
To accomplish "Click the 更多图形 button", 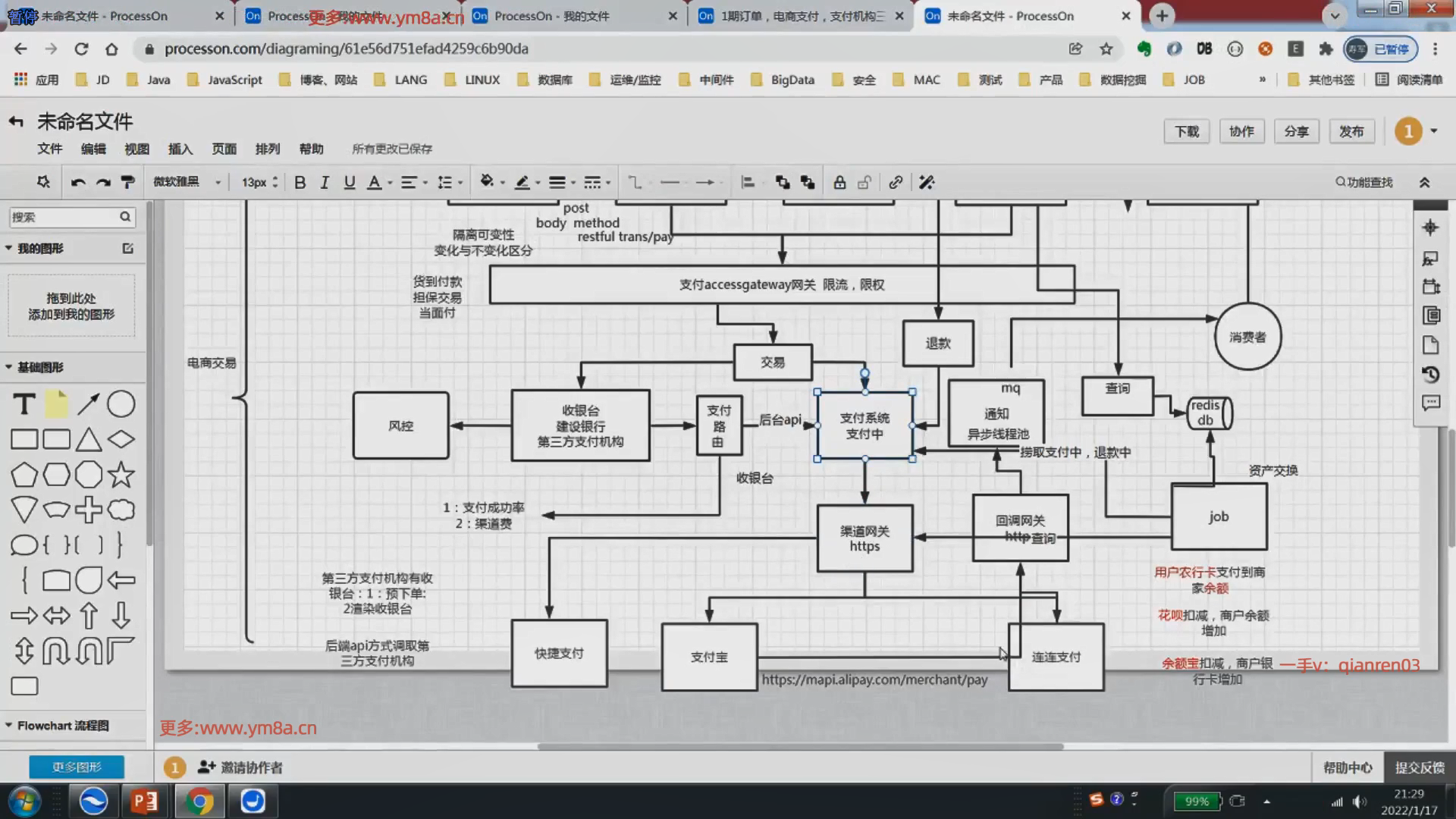I will [77, 767].
